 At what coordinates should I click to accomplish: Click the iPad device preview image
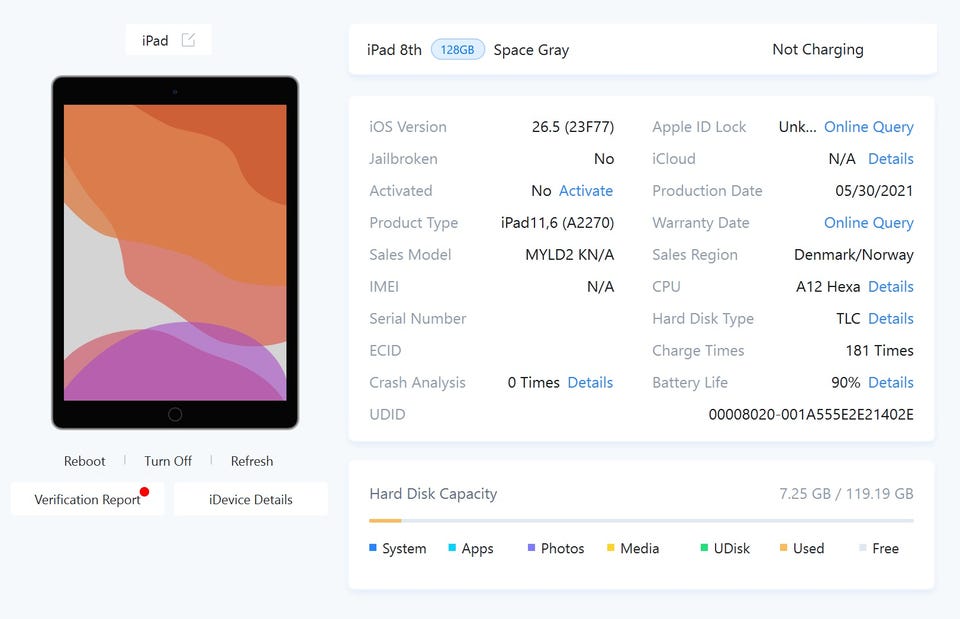click(175, 252)
